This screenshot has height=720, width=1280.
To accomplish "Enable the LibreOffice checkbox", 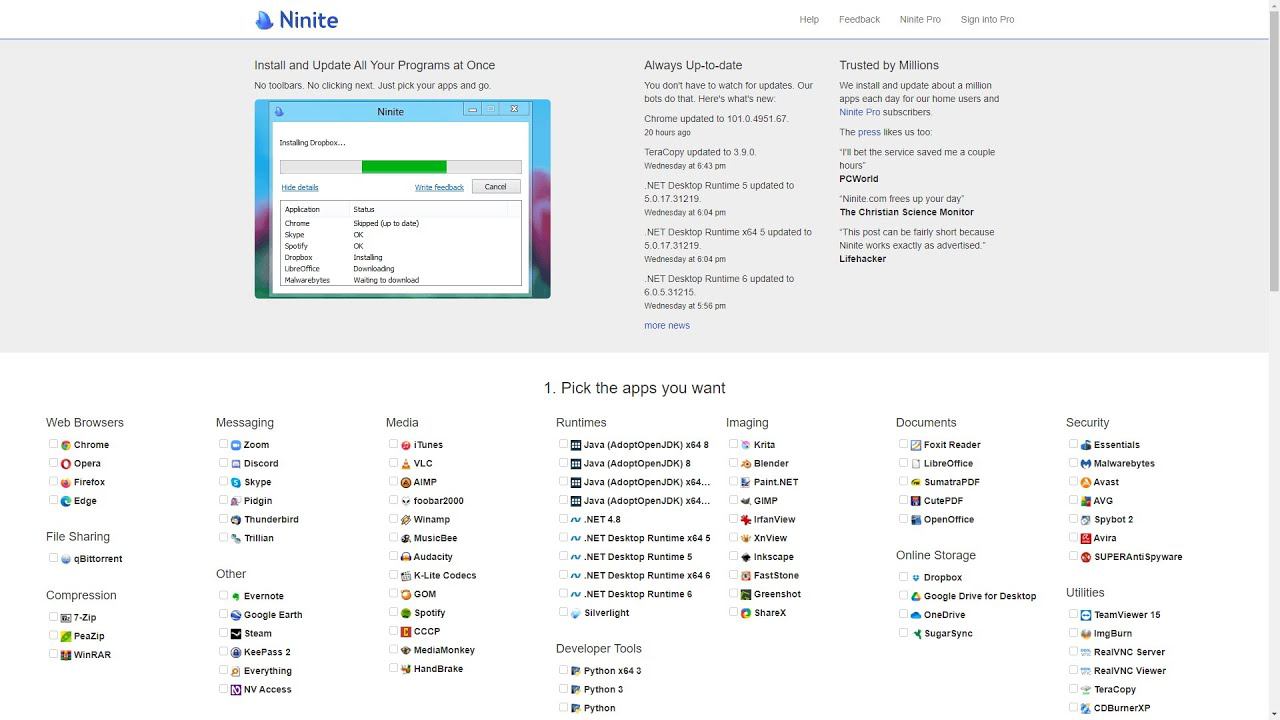I will [903, 463].
